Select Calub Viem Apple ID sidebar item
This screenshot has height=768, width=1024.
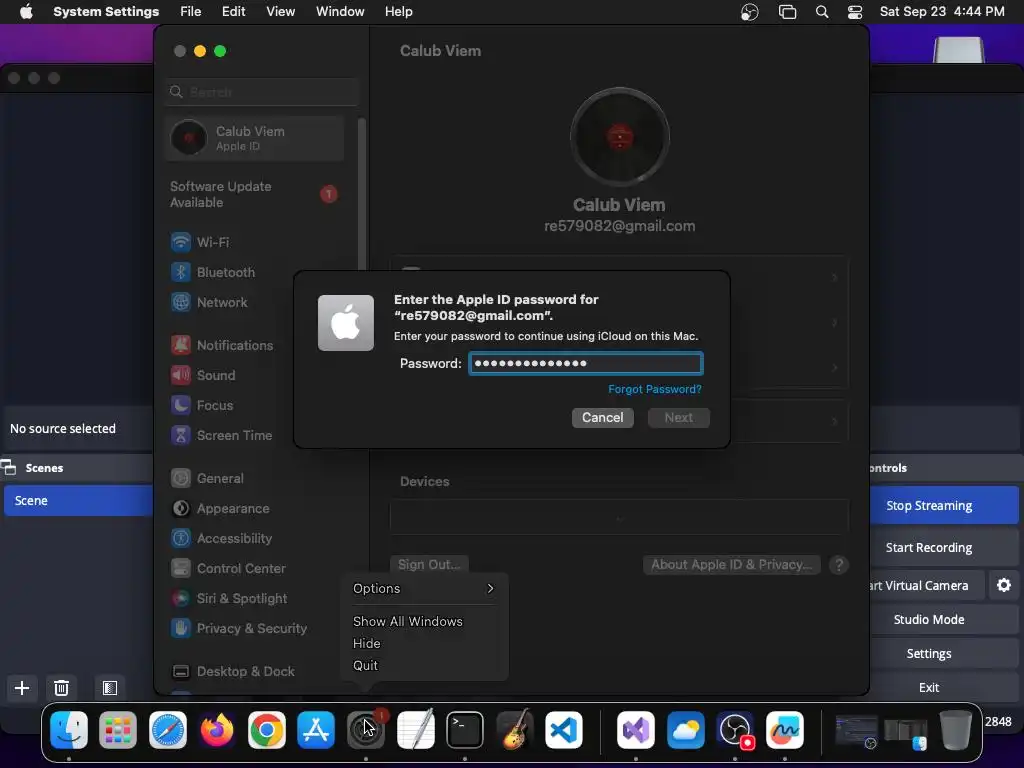point(255,138)
